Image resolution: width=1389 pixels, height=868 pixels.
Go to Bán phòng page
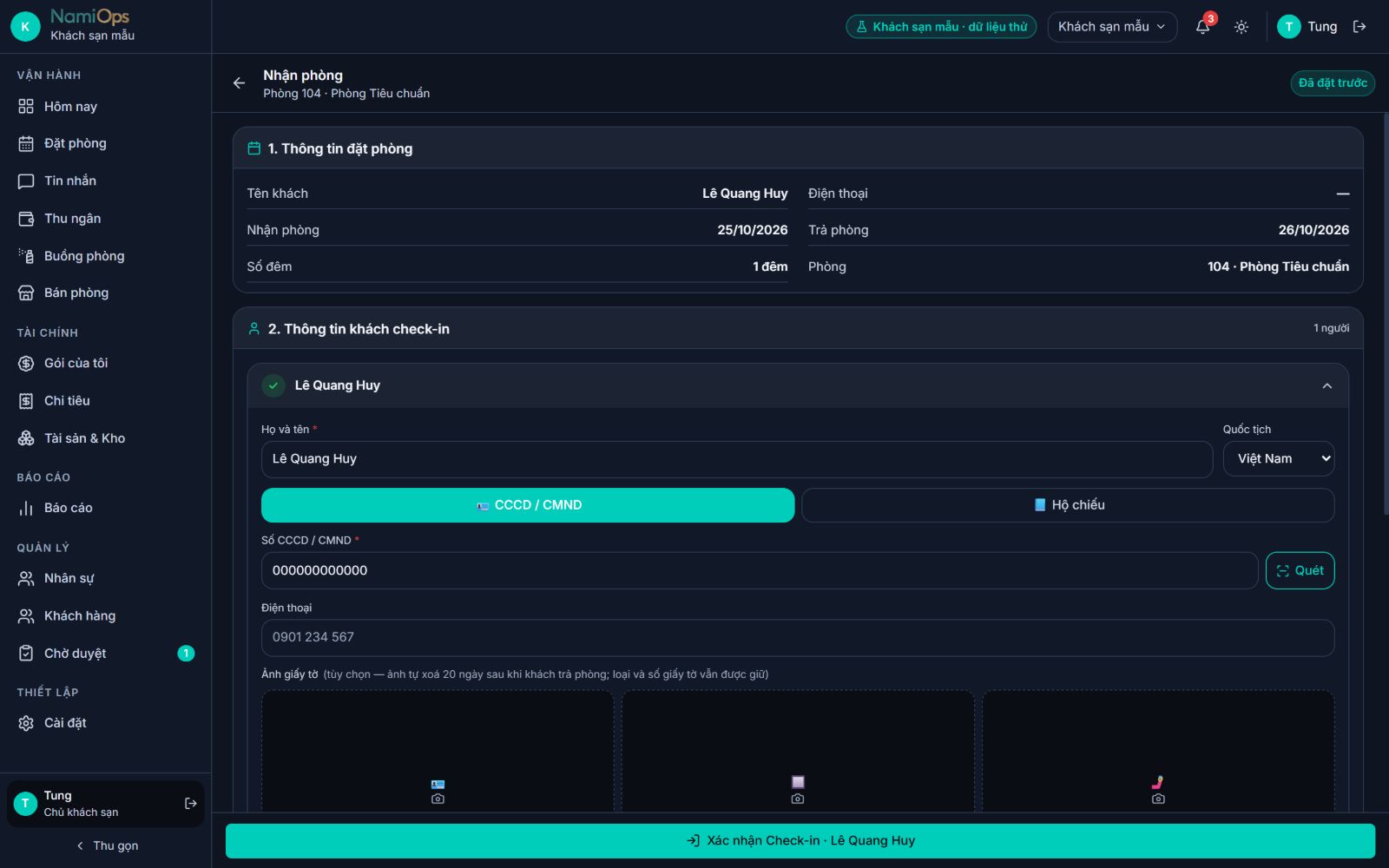coord(105,293)
